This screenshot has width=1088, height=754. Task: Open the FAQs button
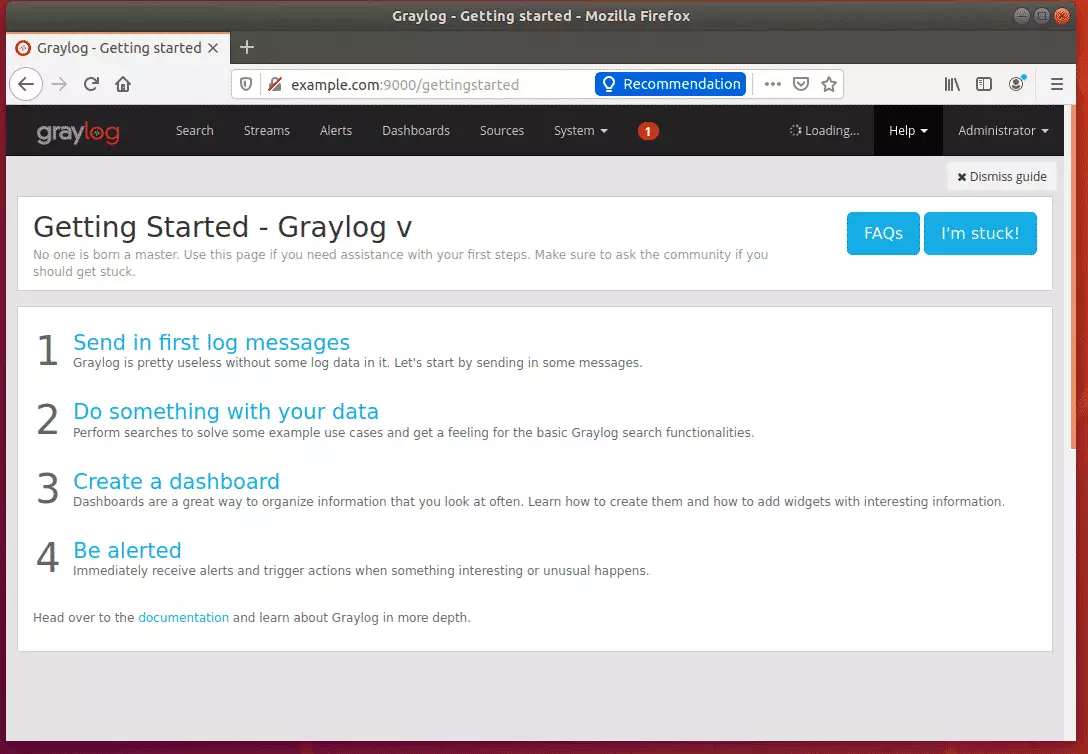click(883, 234)
